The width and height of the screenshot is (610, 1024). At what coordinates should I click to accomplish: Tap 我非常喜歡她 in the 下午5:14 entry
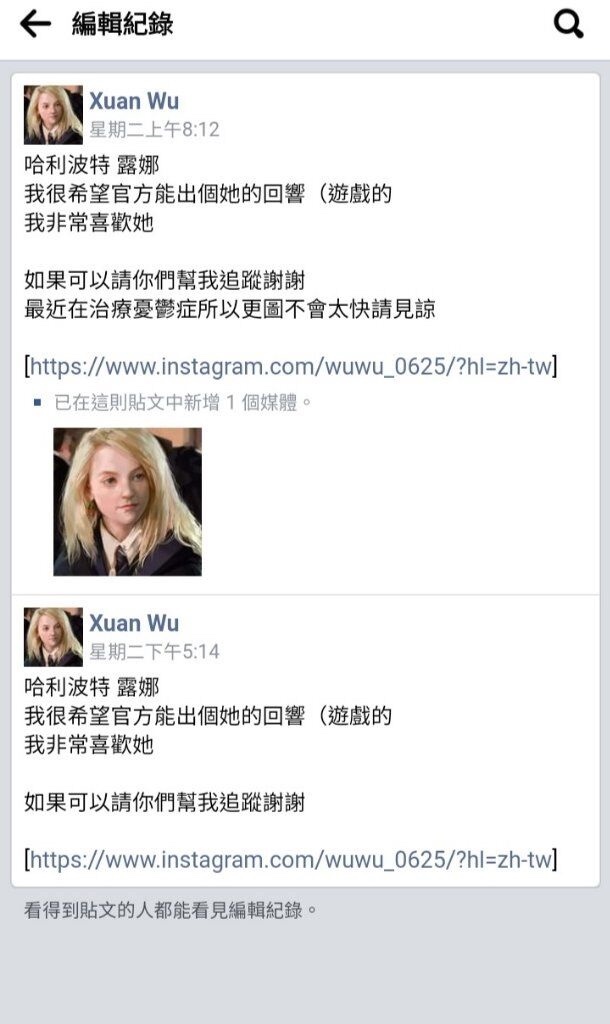point(89,744)
